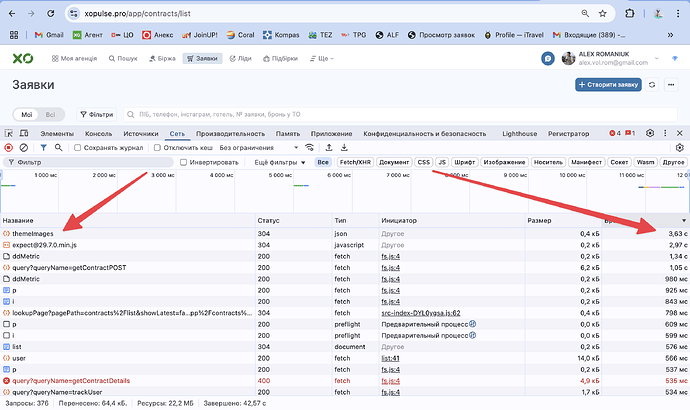Open the Фільтри panel
Viewport: 690px width, 410px height.
(x=96, y=114)
